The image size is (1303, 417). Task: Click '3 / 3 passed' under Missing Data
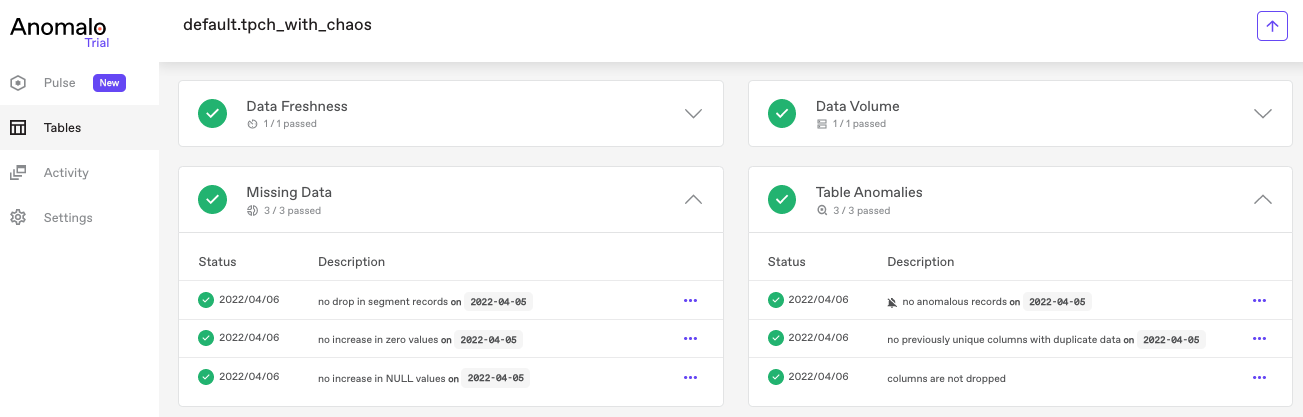(x=292, y=211)
